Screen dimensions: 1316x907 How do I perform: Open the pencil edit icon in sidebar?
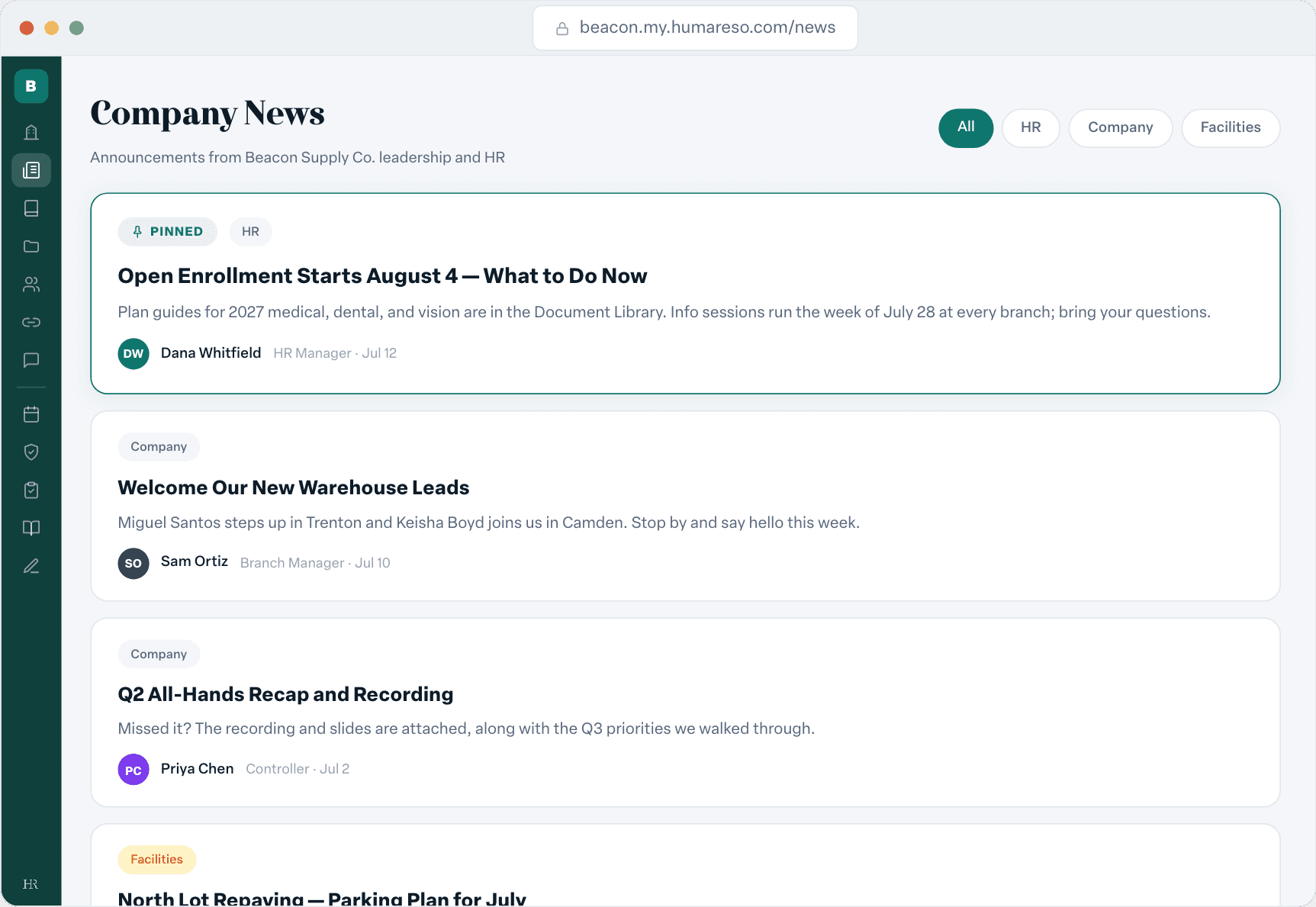[31, 566]
